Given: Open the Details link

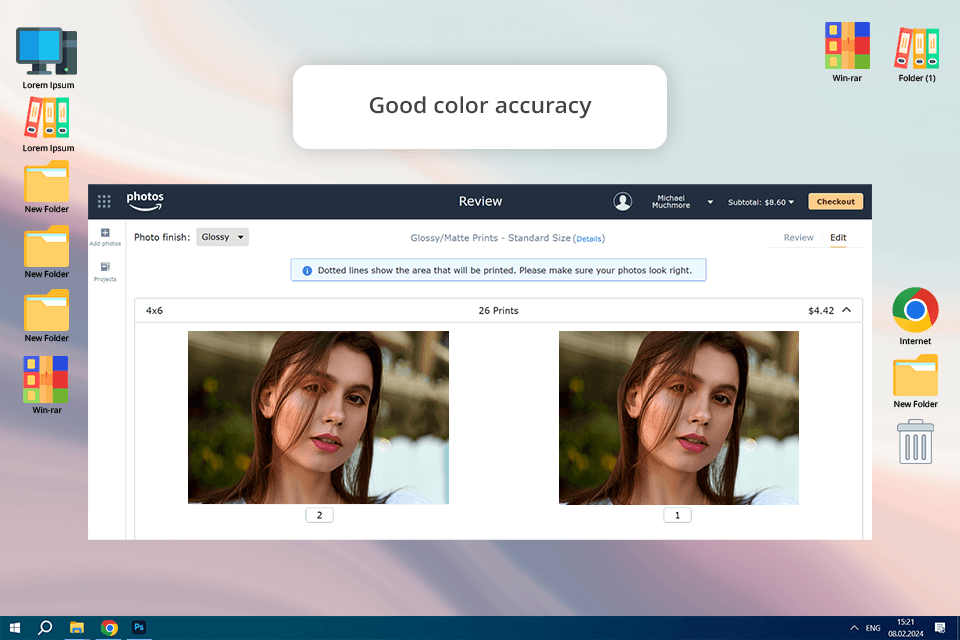Looking at the screenshot, I should pos(589,239).
